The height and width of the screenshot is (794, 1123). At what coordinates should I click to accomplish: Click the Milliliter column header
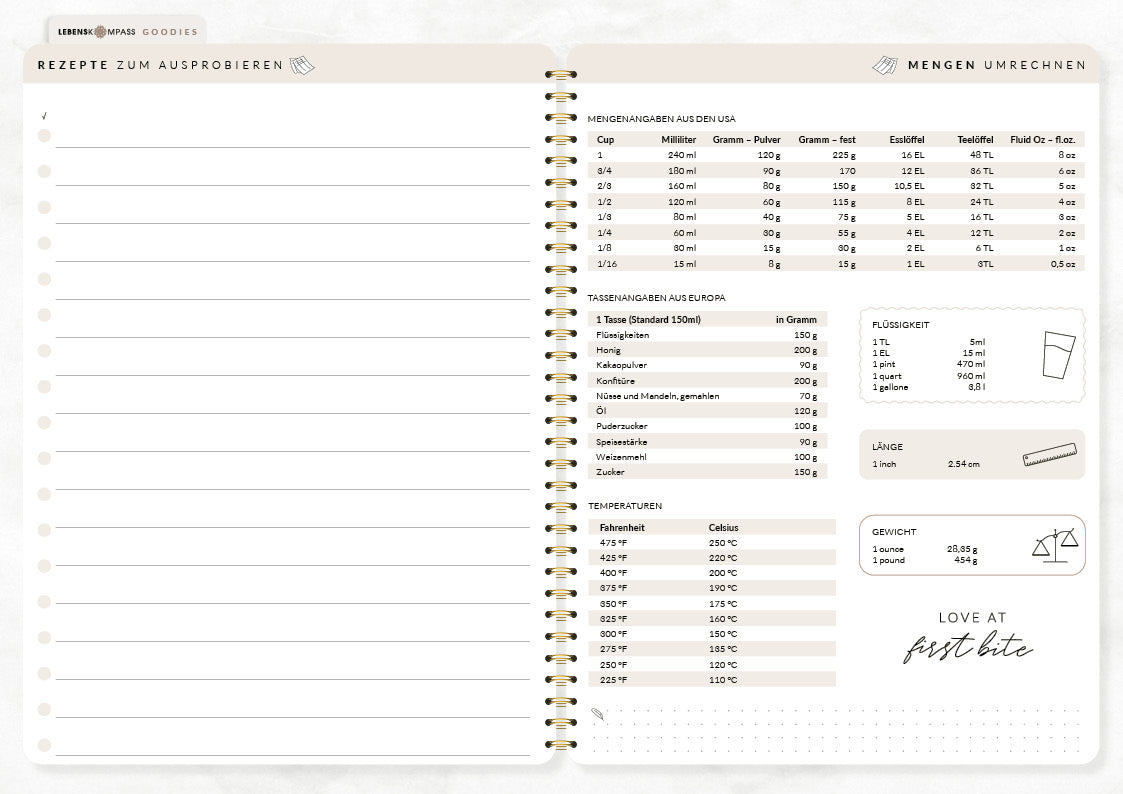tap(678, 140)
